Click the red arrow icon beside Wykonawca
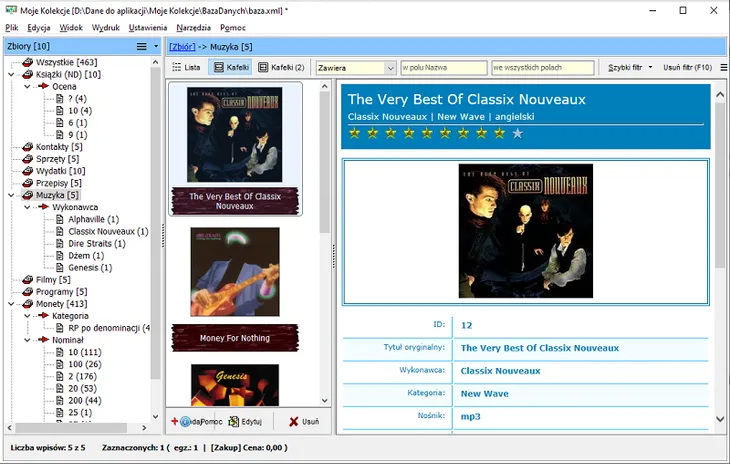 (44, 207)
